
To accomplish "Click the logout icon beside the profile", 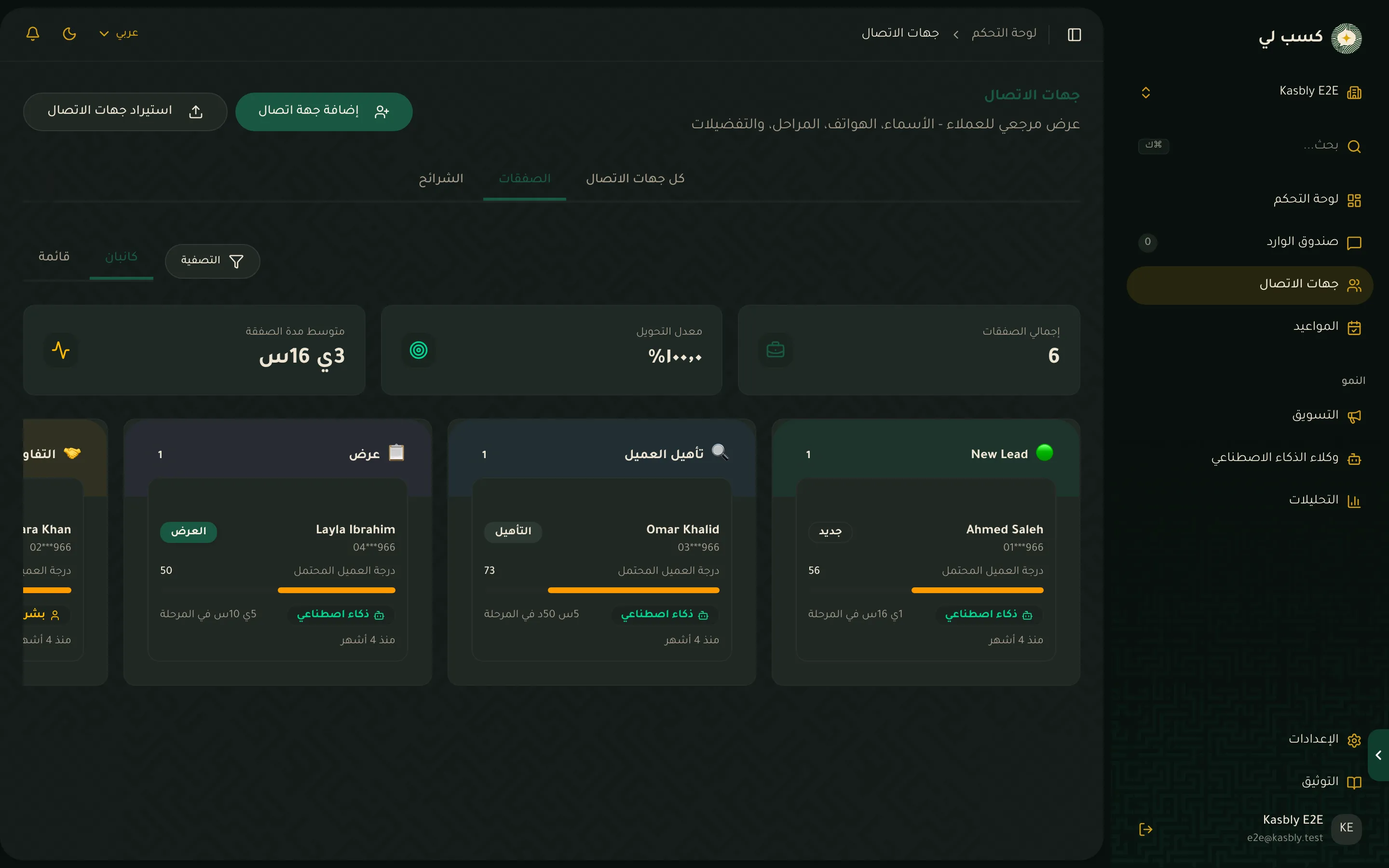I will [x=1145, y=829].
